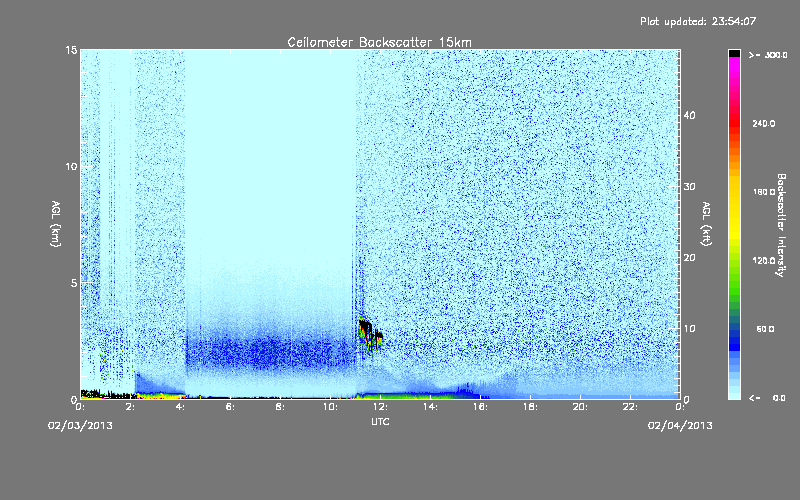Click the 2: hour tick on time axis
This screenshot has width=800, height=500.
(x=130, y=407)
